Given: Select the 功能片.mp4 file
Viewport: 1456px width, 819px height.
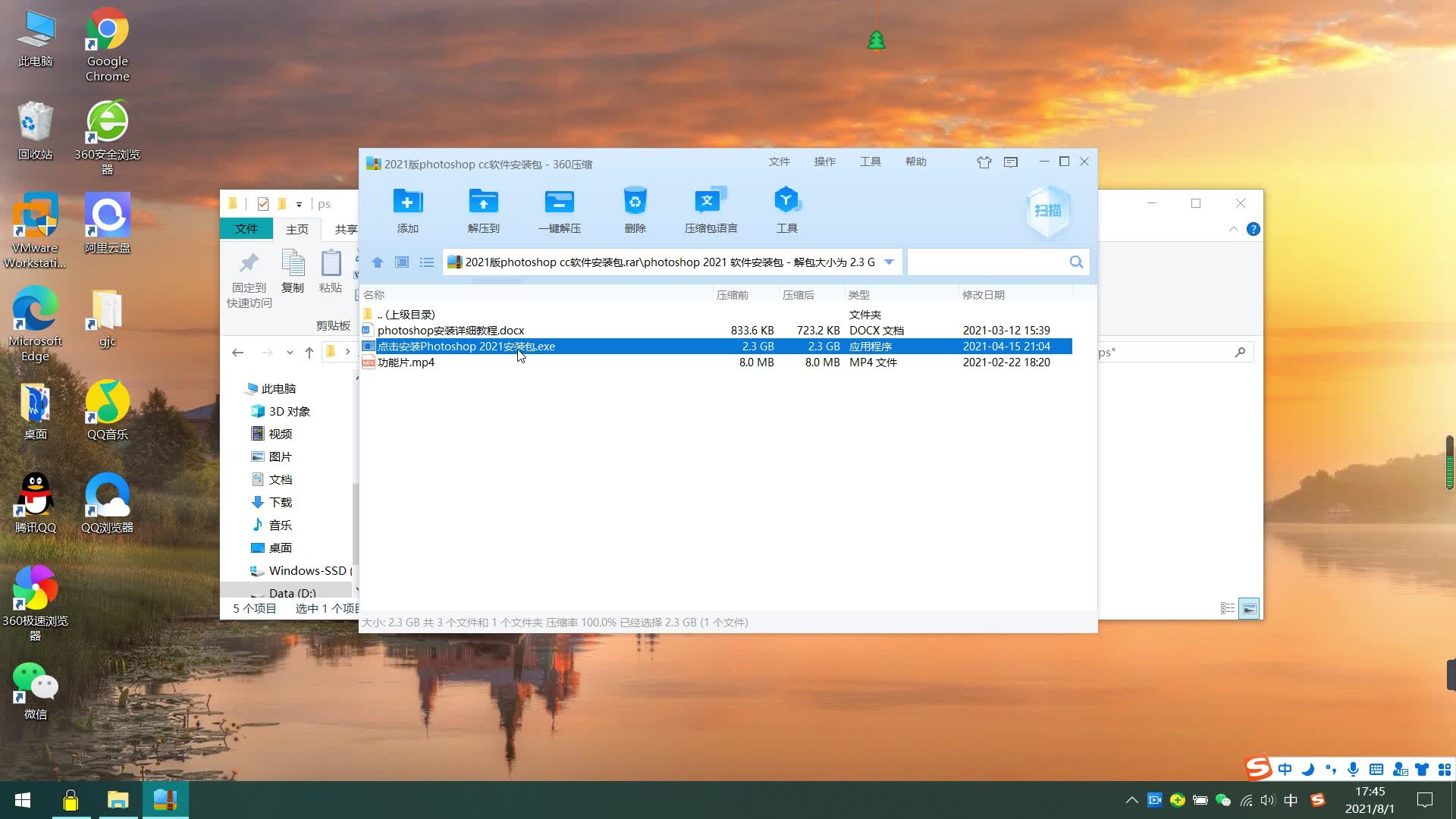Looking at the screenshot, I should point(716,362).
